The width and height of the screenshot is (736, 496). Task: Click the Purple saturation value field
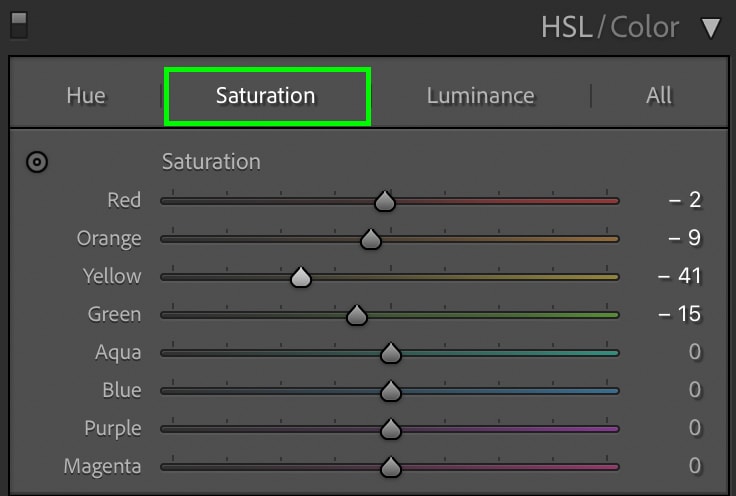[695, 428]
